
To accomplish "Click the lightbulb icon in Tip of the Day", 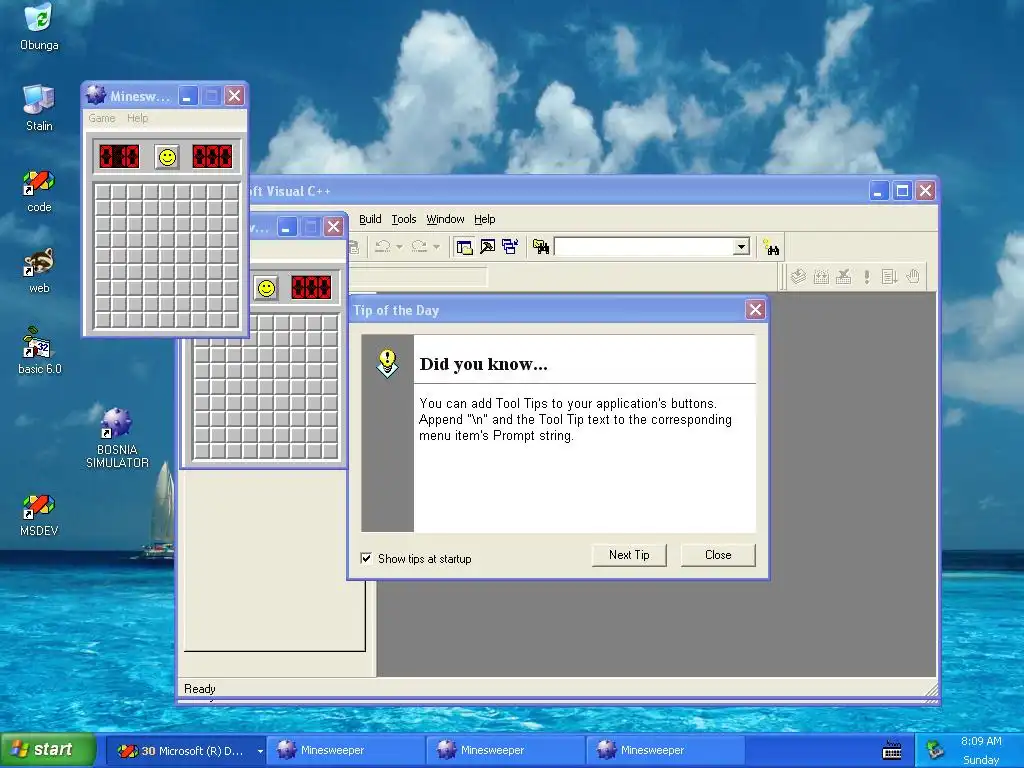I will [x=387, y=363].
